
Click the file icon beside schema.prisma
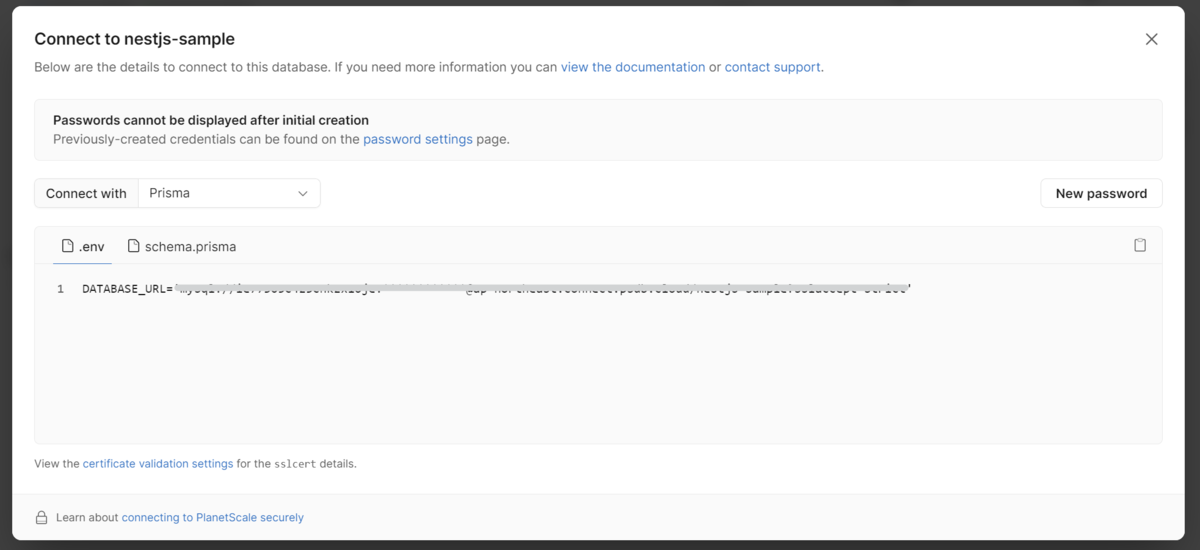[133, 246]
